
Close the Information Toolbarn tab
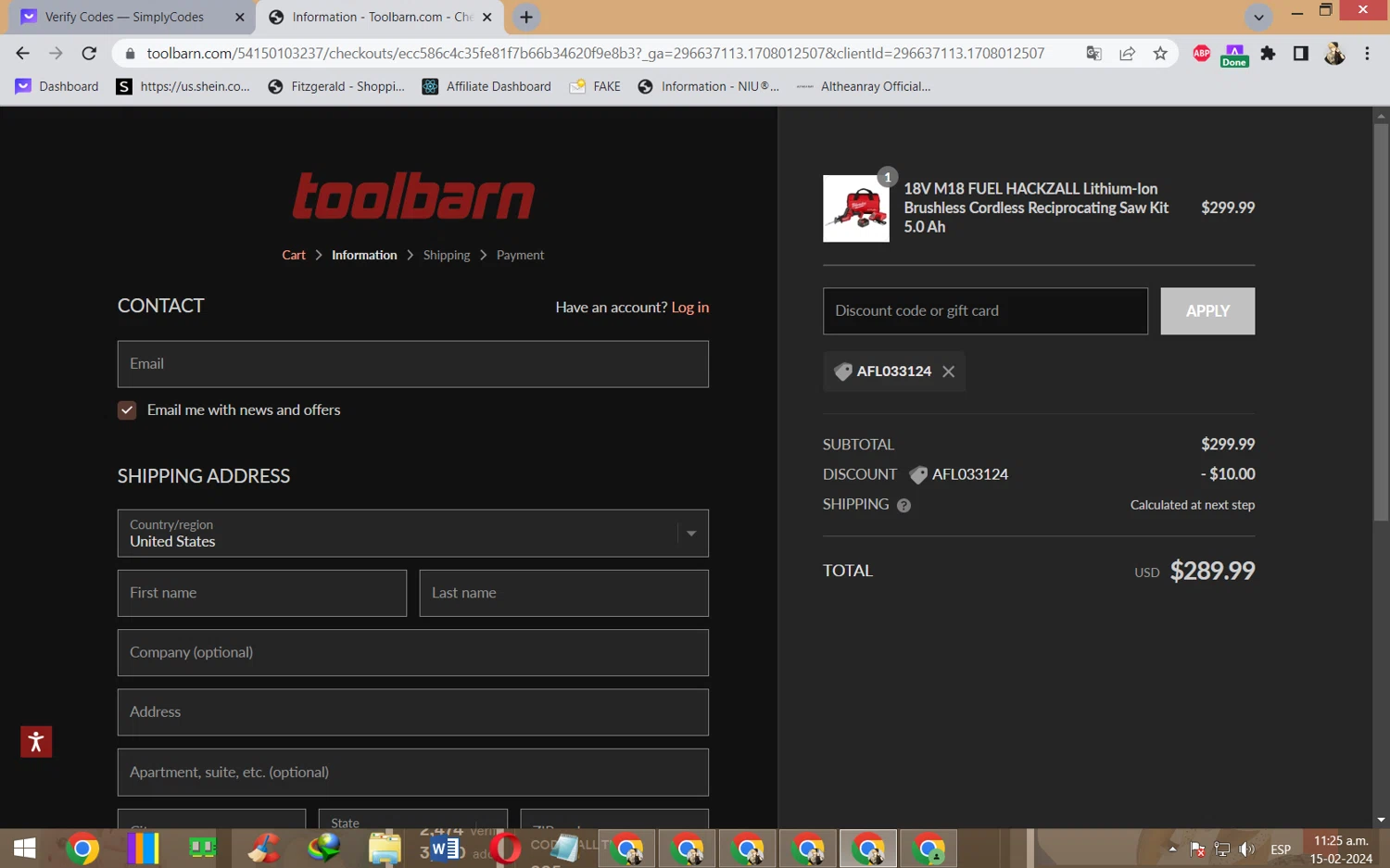(487, 17)
